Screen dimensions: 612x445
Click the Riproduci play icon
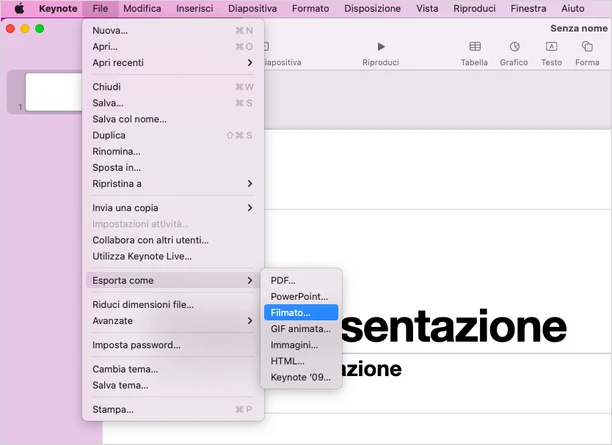pos(381,47)
